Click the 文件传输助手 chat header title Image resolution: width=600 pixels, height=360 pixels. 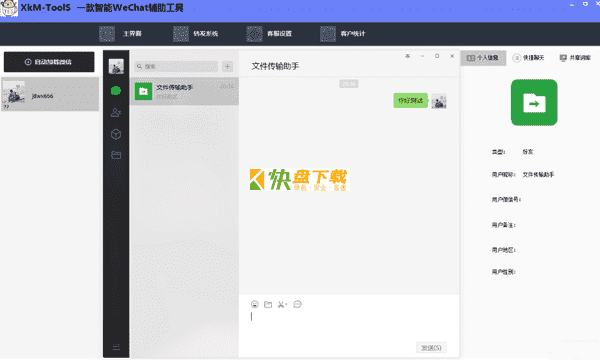tap(275, 66)
